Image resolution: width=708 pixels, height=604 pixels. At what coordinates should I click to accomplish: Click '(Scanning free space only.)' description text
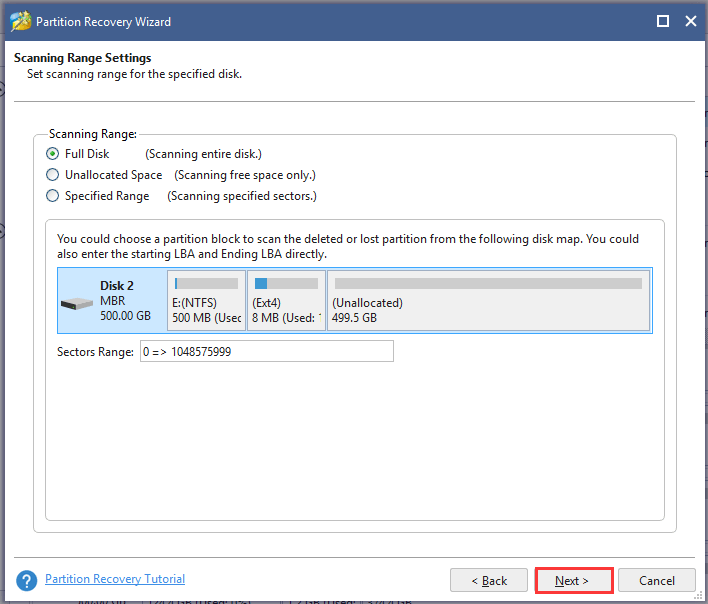coord(245,175)
